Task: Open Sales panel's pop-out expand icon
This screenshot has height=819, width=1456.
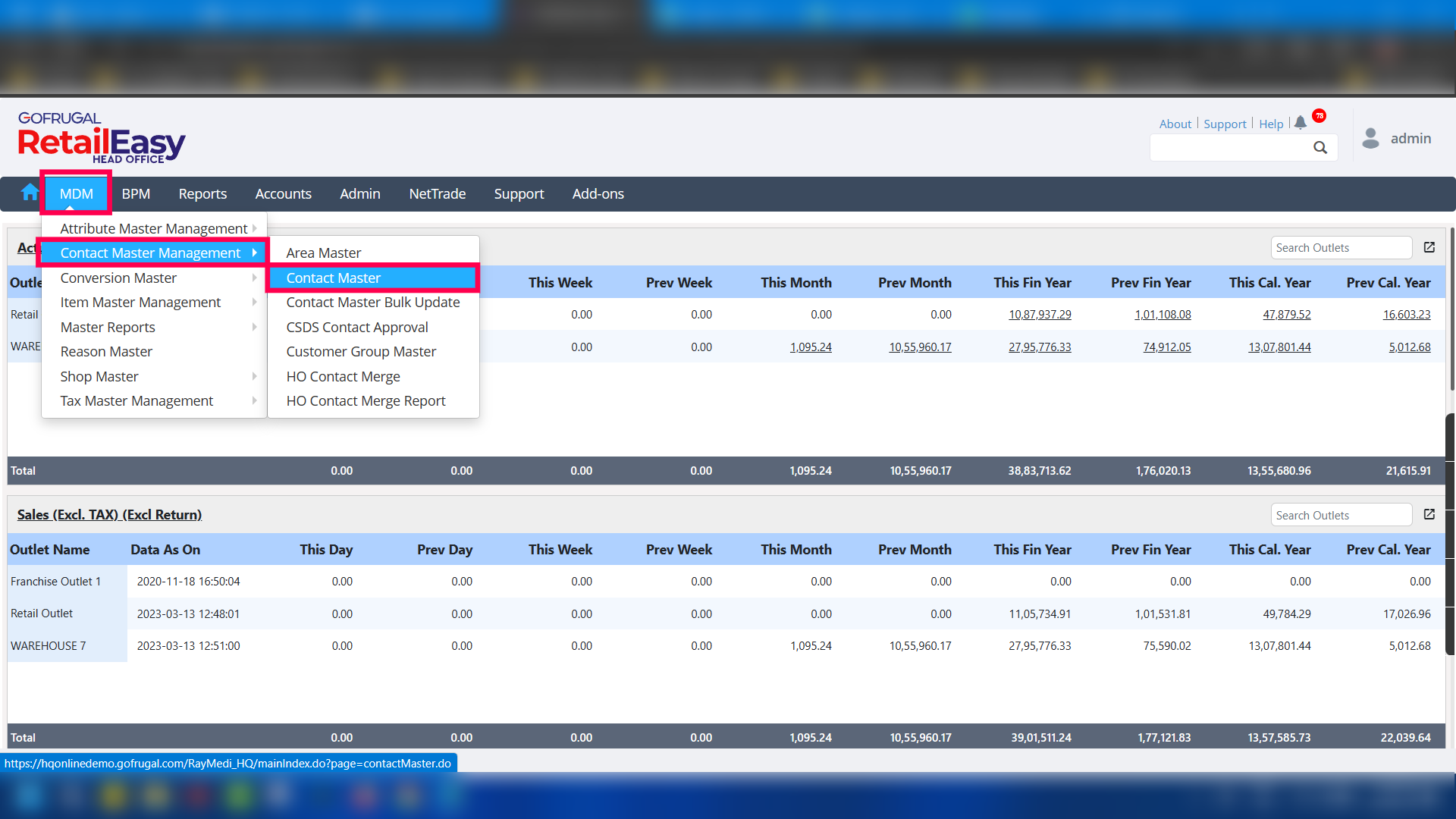Action: 1429,515
